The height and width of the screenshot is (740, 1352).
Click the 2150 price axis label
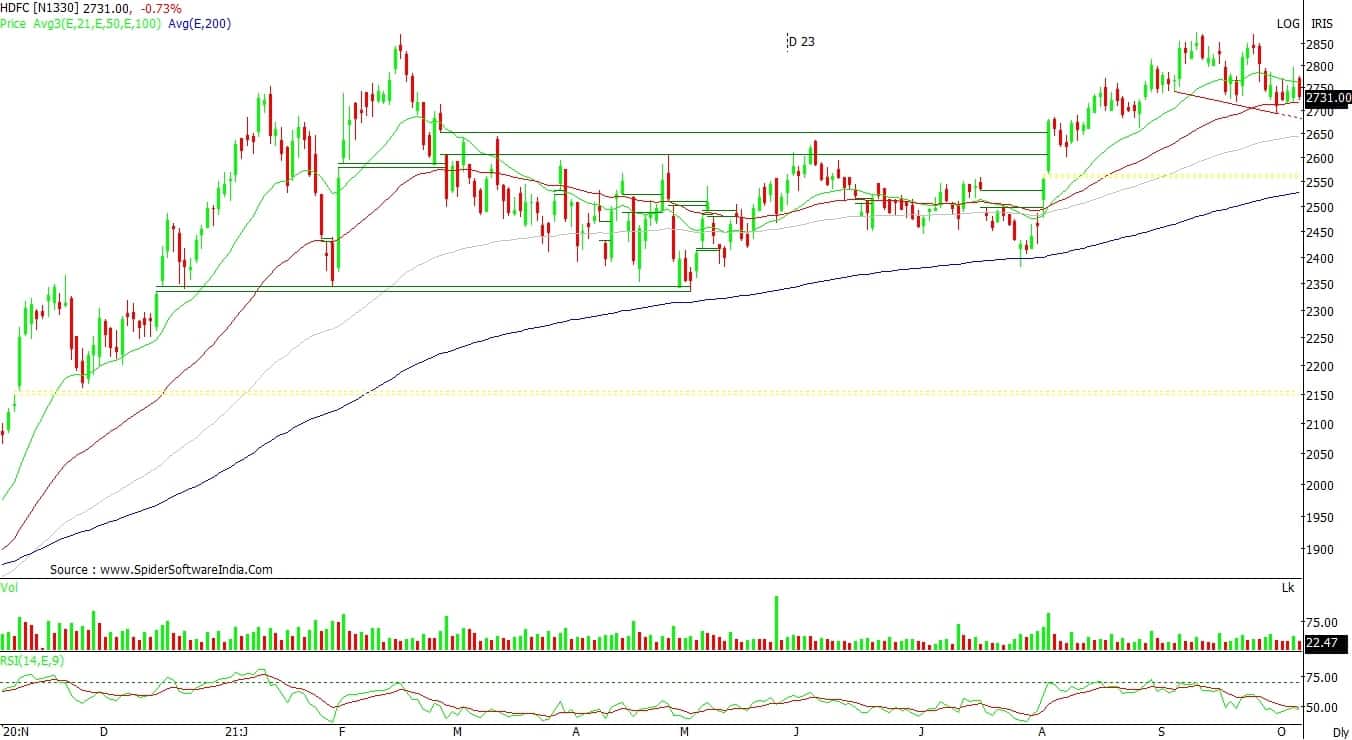click(1321, 396)
